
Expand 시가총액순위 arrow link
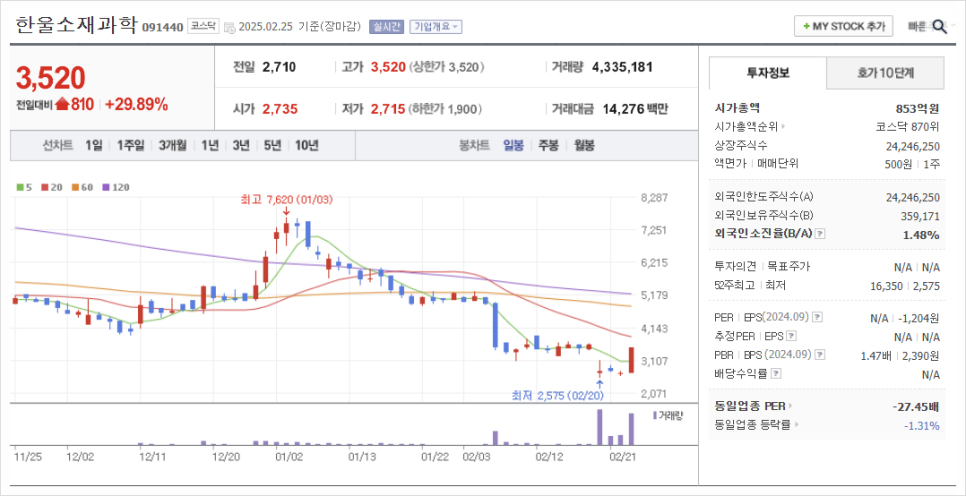coord(784,127)
